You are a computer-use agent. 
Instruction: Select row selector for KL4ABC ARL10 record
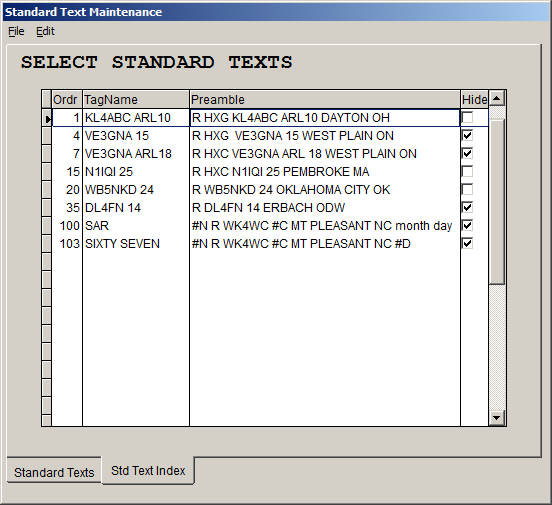tap(46, 118)
